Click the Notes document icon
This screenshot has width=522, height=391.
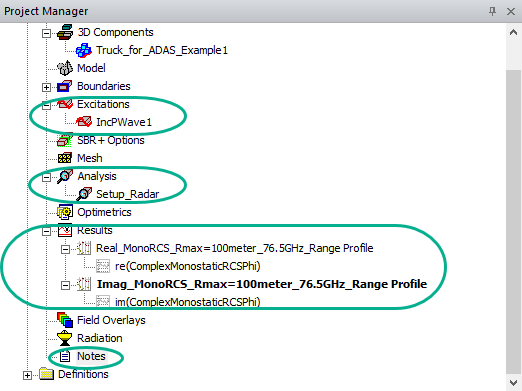pos(65,356)
